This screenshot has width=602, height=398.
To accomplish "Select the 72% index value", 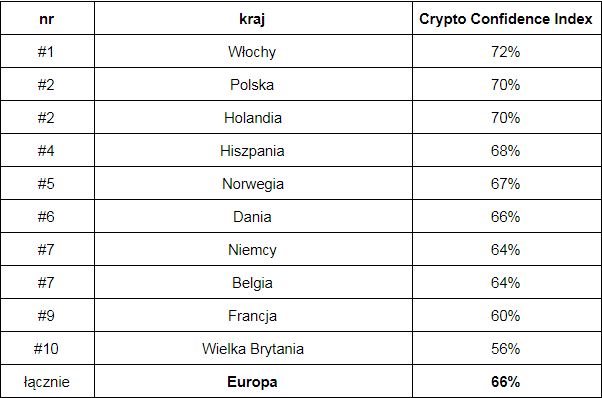I will pyautogui.click(x=506, y=52).
